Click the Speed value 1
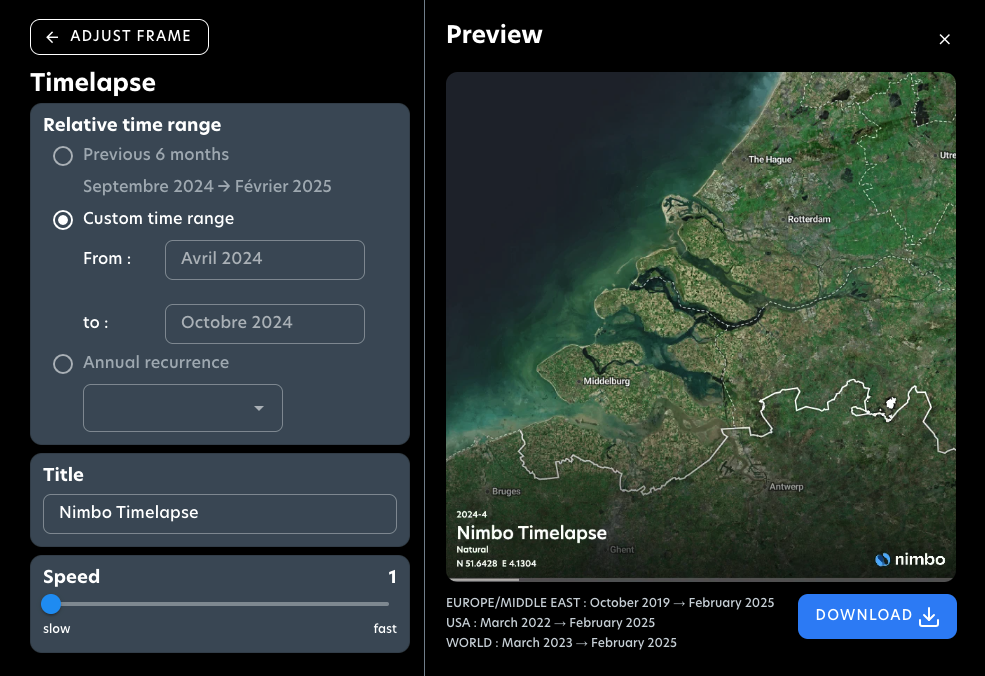This screenshot has height=676, width=985. click(x=392, y=577)
